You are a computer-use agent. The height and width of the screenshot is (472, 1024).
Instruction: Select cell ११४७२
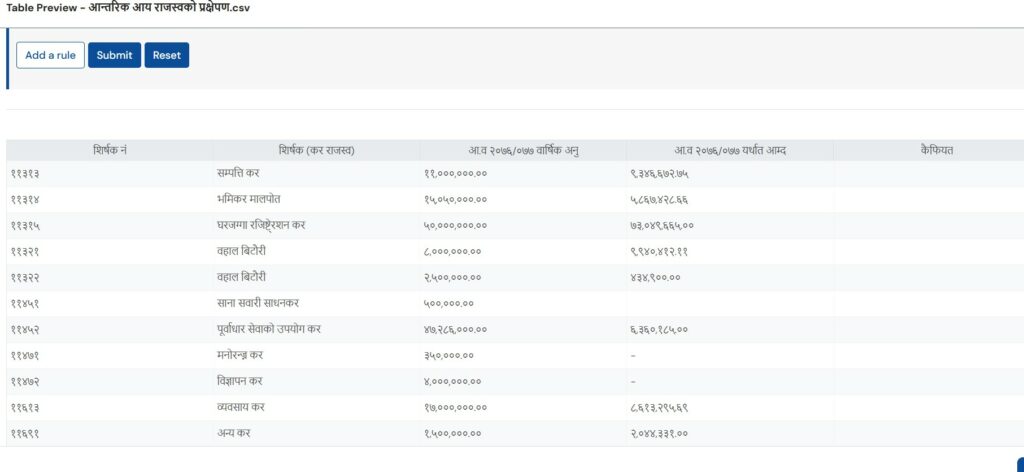[110, 381]
